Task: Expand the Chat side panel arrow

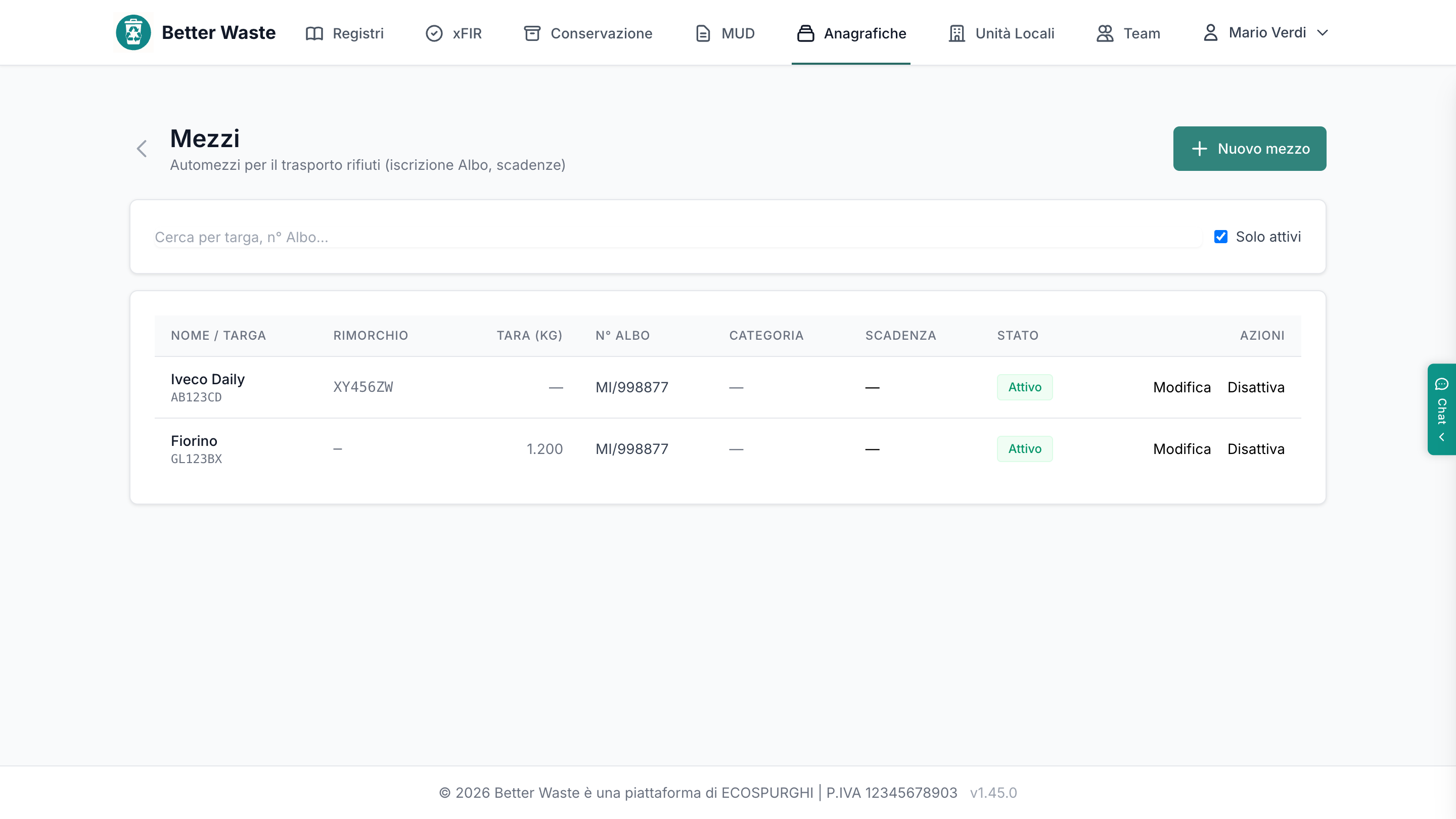Action: click(1442, 437)
